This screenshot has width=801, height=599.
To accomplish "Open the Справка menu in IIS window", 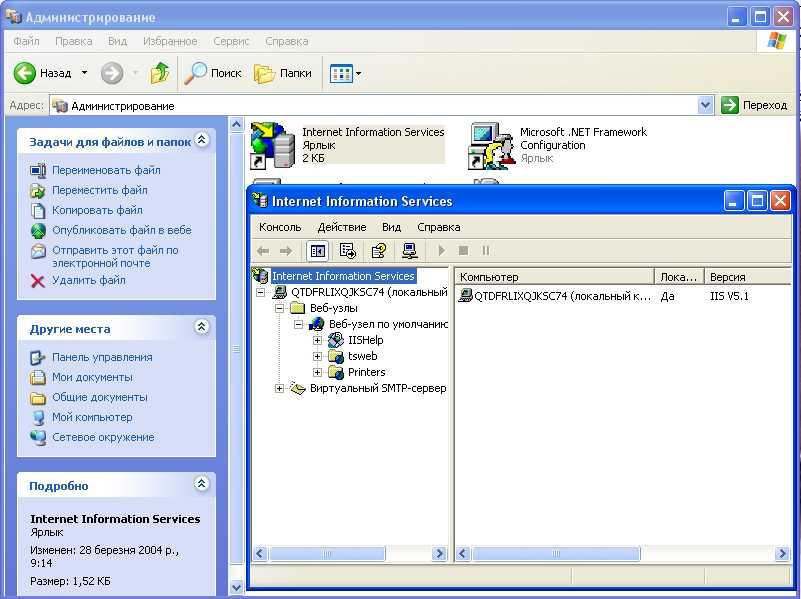I will [439, 227].
